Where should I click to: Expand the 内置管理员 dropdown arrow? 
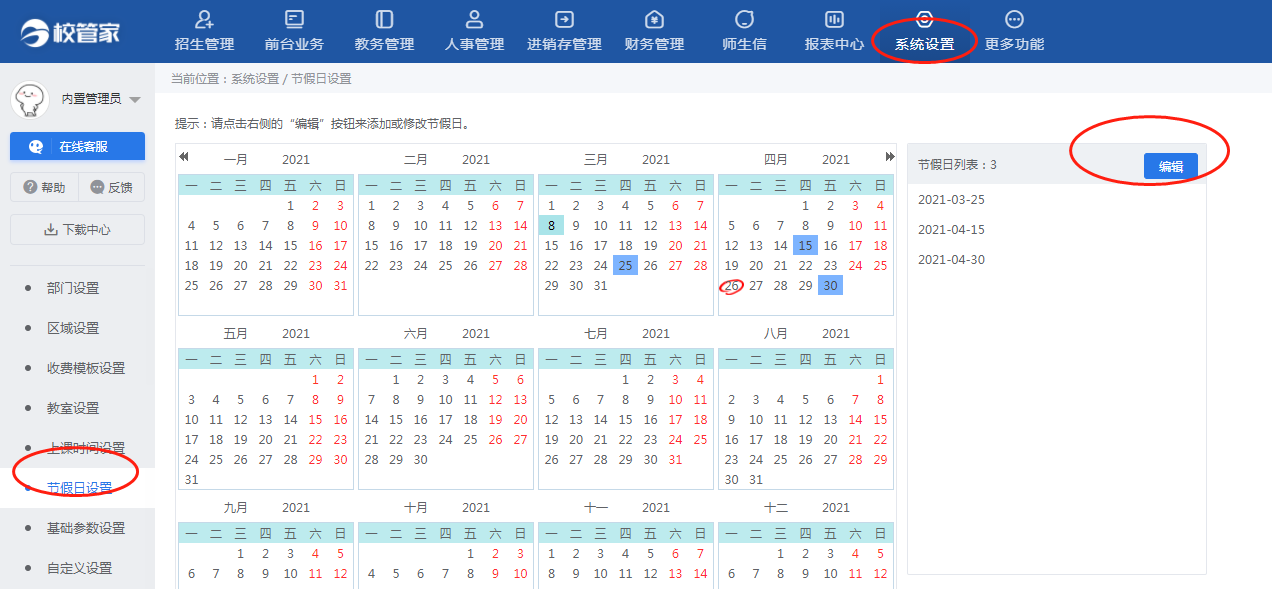click(135, 99)
